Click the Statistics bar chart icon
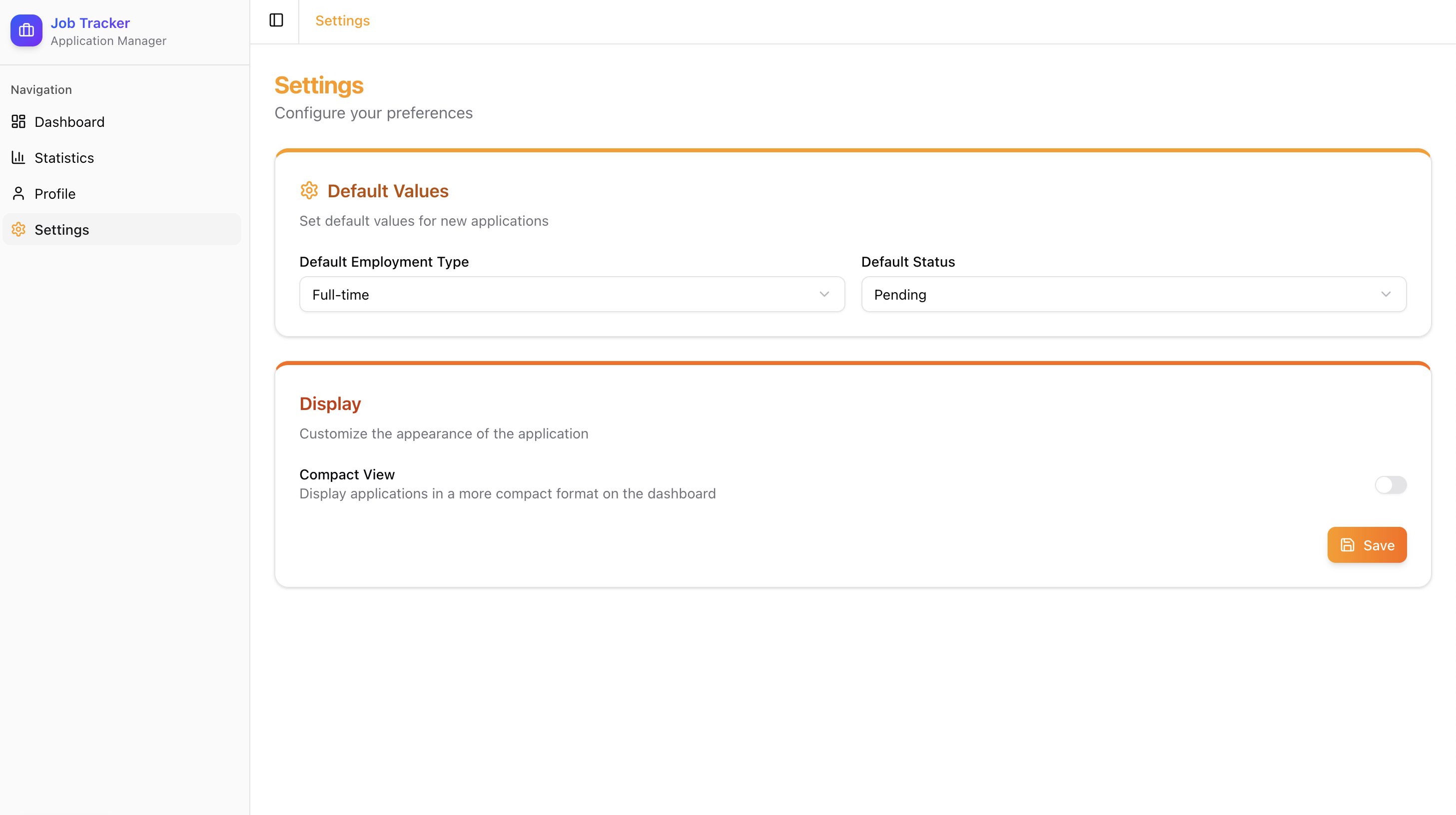This screenshot has width=1456, height=815. [18, 158]
